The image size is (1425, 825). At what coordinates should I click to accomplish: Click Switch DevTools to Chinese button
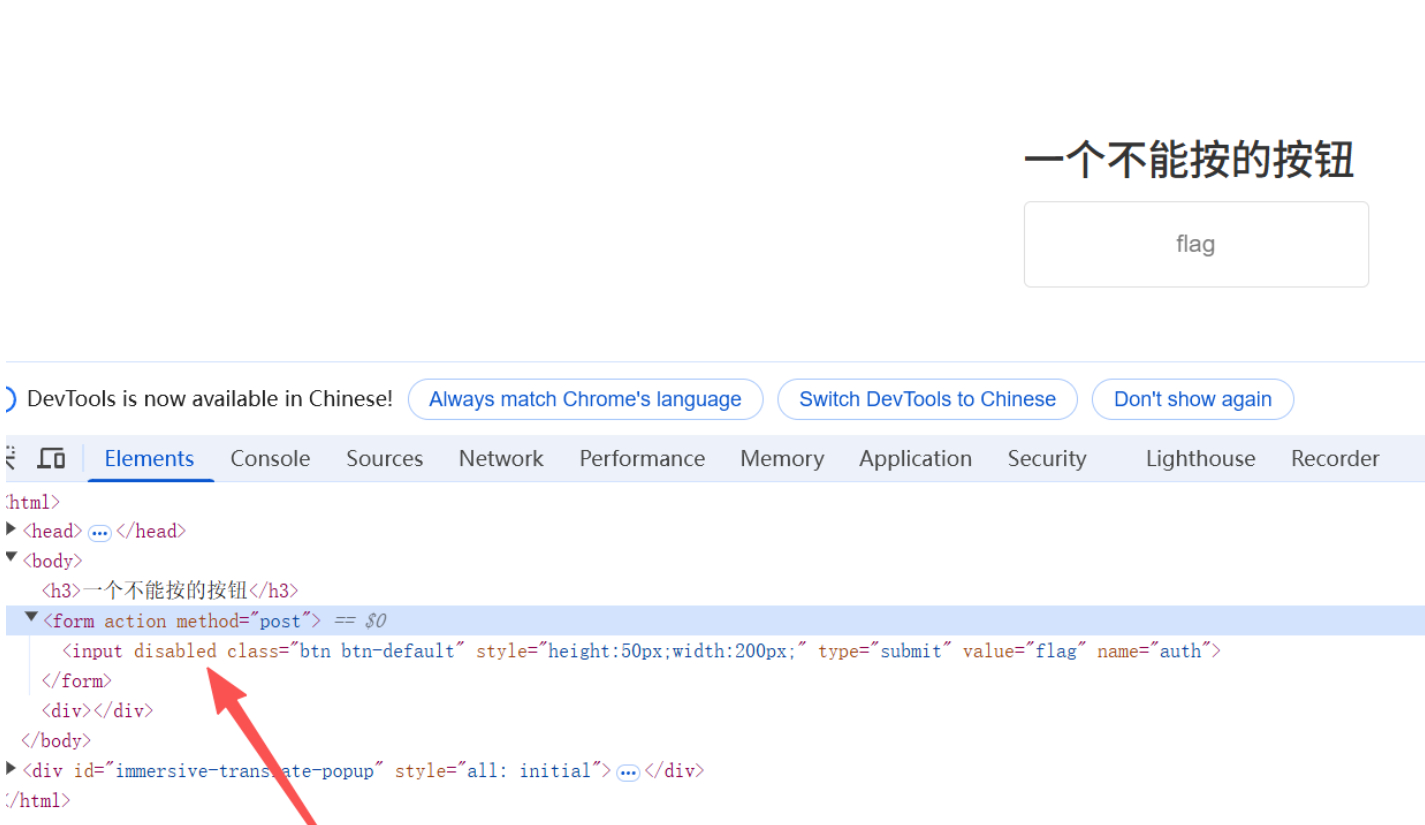pos(927,399)
